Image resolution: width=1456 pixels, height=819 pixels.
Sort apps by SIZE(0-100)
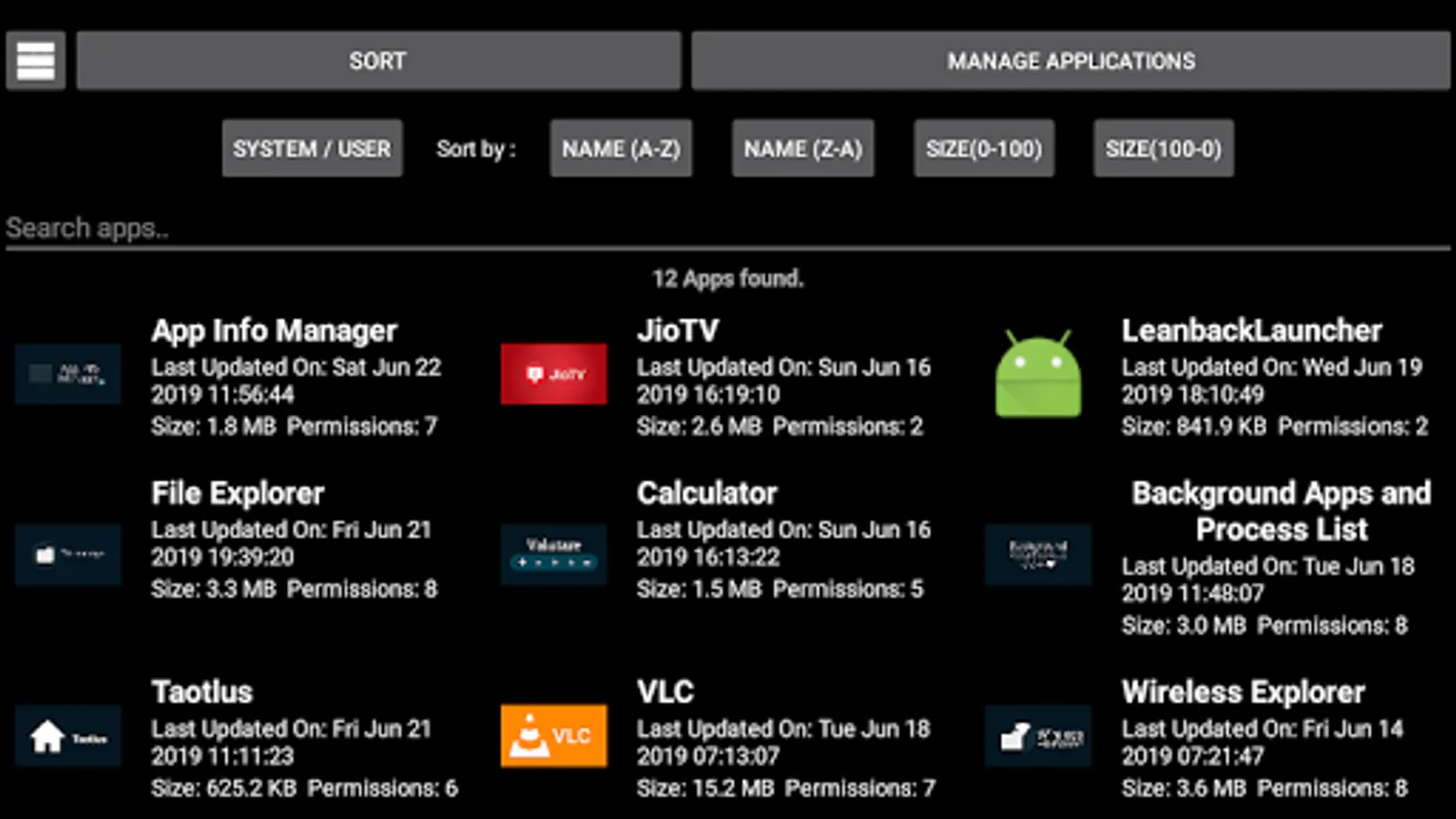click(x=984, y=148)
